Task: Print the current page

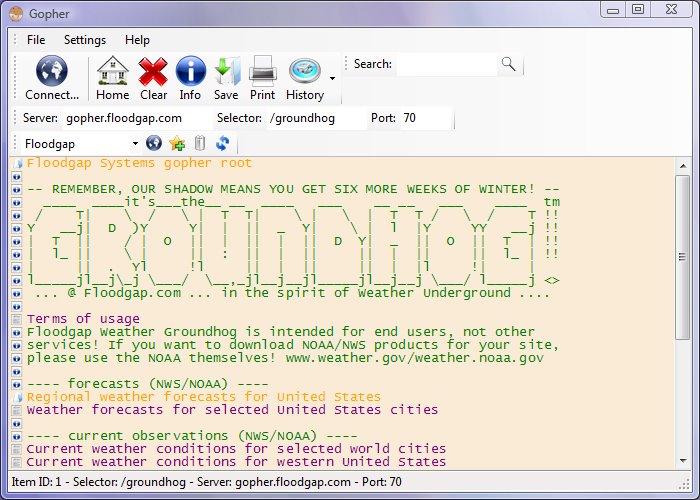Action: pos(262,72)
